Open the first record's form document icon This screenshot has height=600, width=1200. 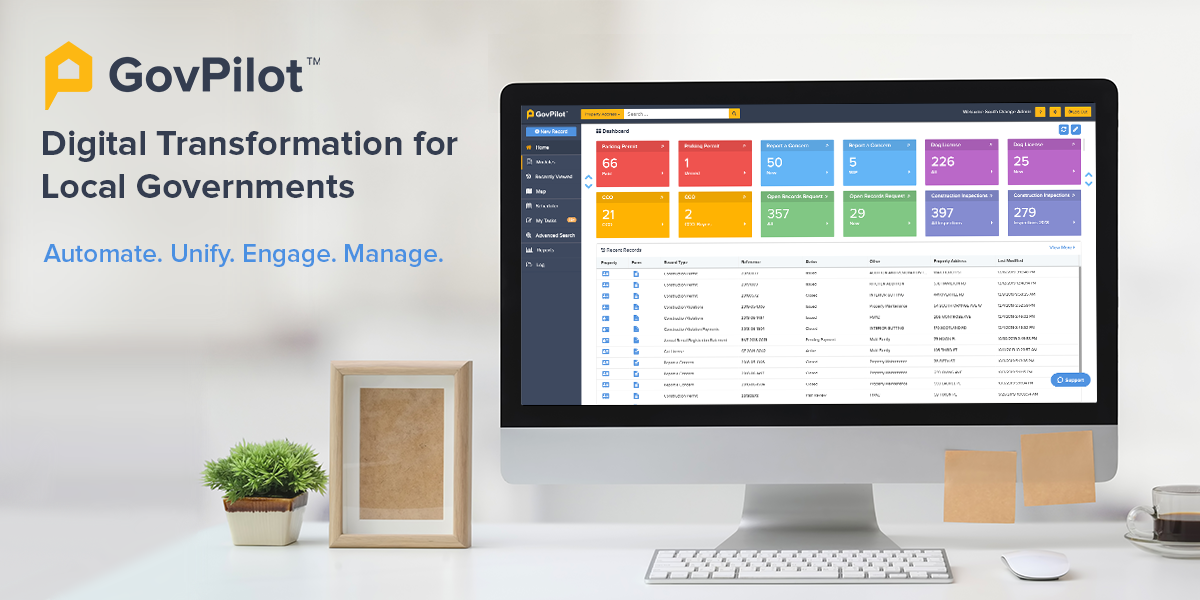point(635,272)
